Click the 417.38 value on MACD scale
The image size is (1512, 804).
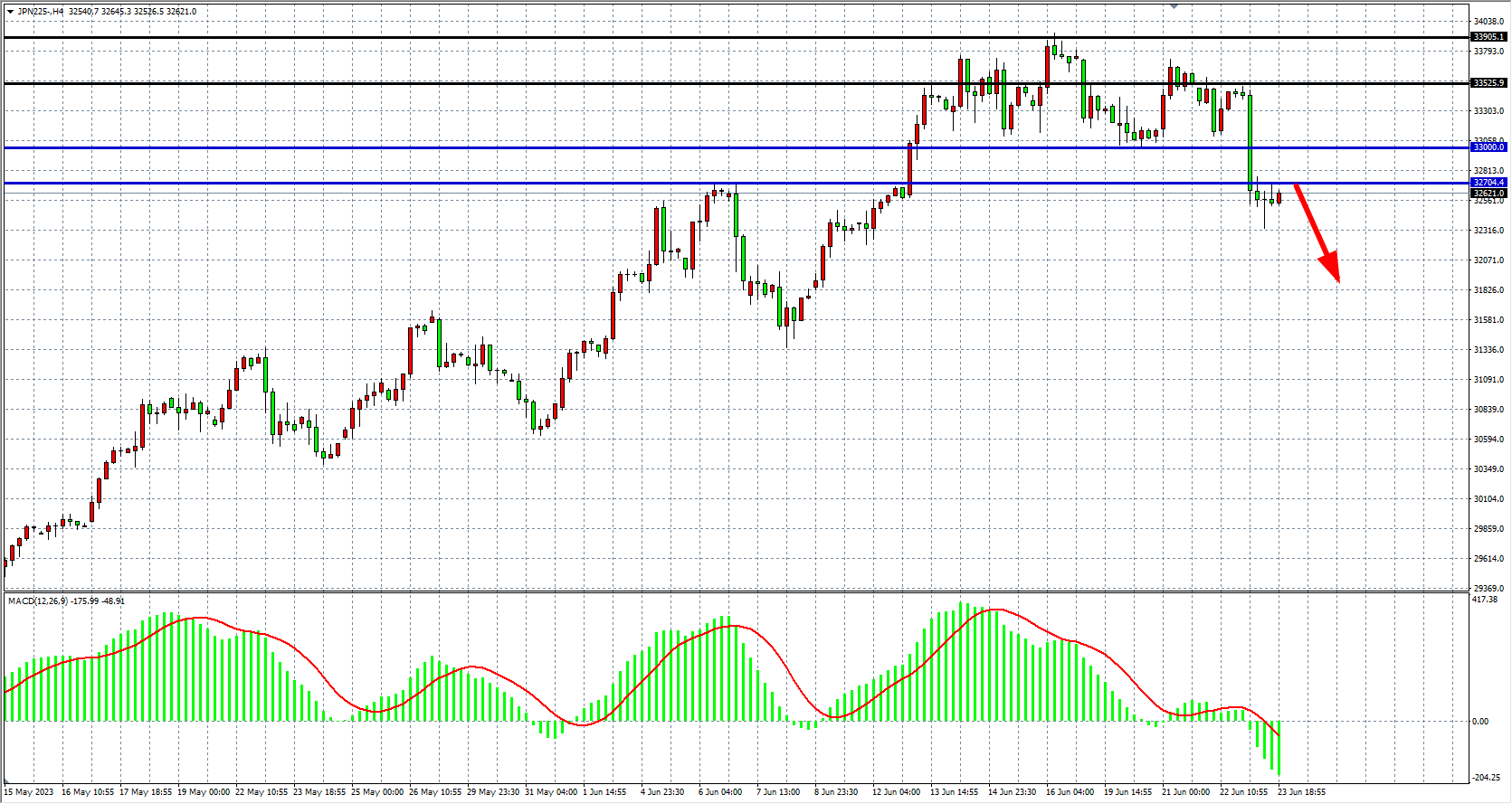(x=1485, y=599)
